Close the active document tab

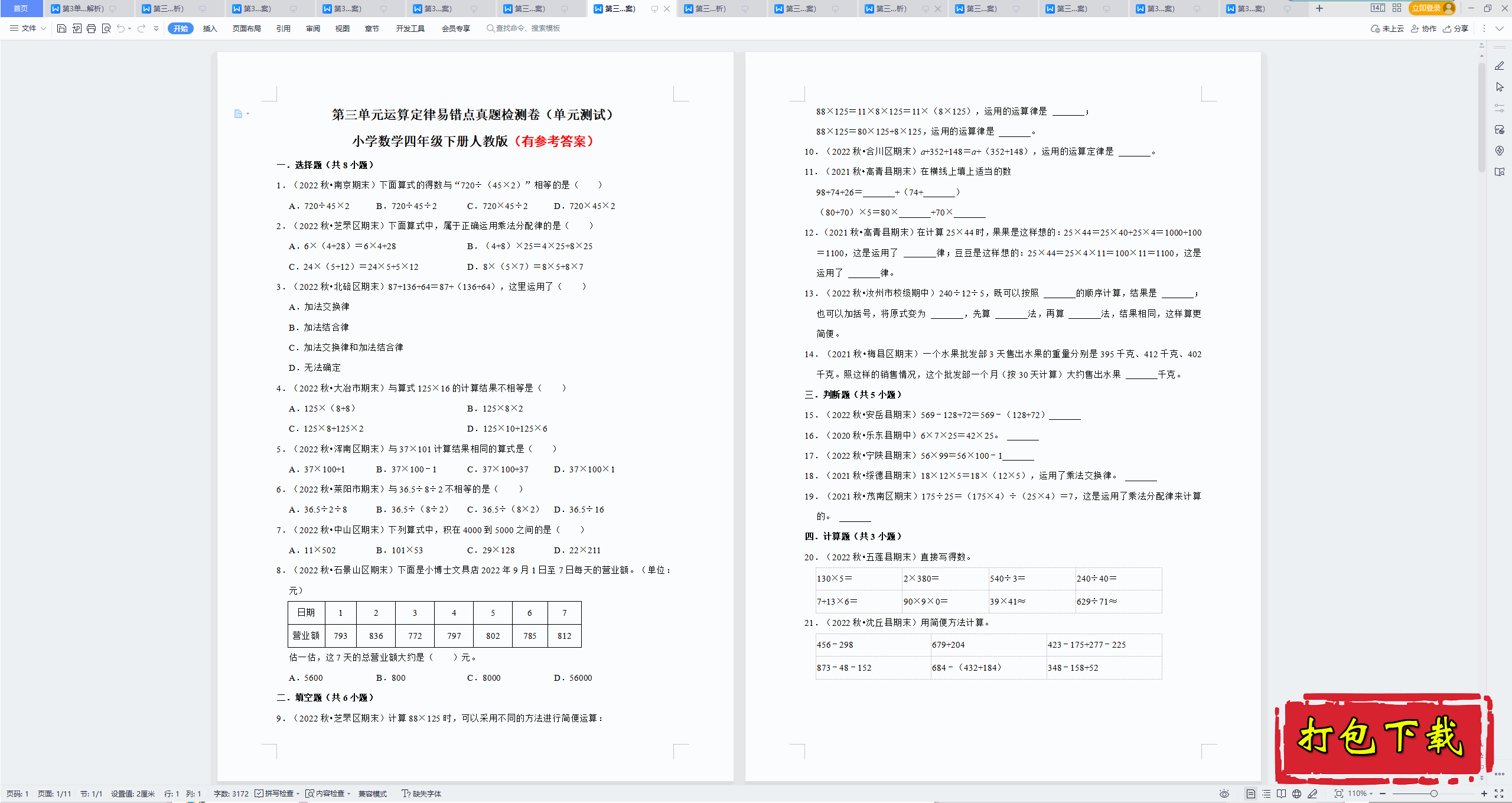pyautogui.click(x=667, y=8)
